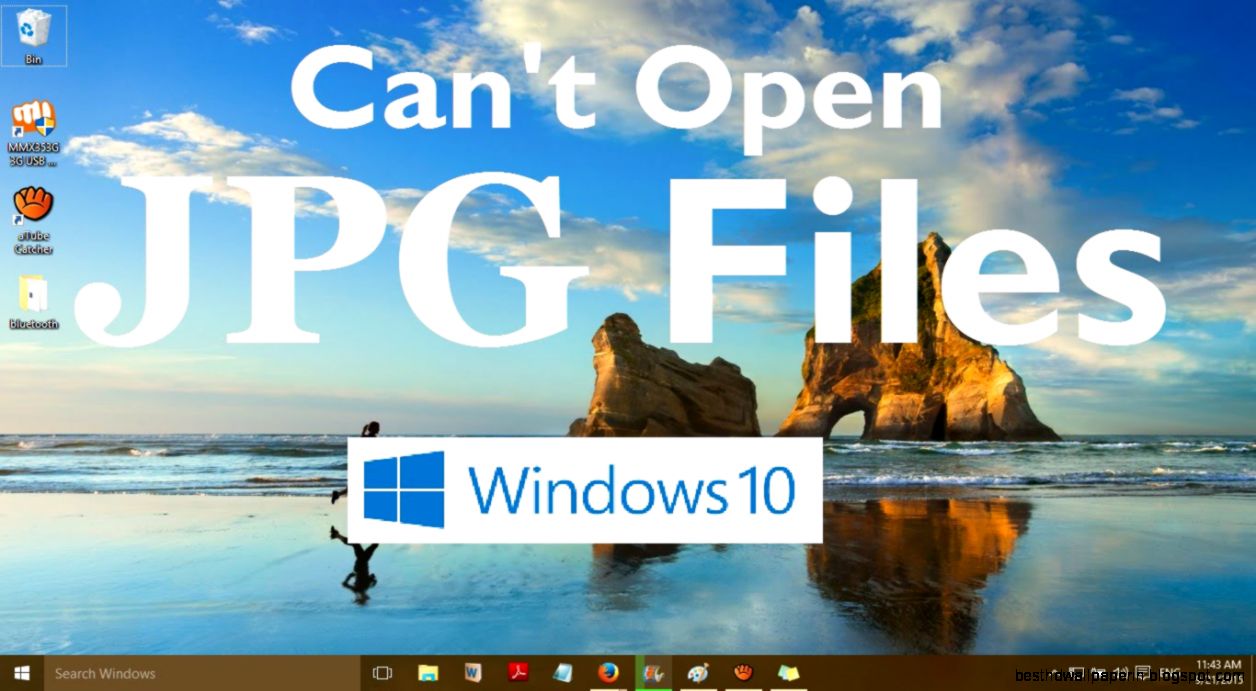
Task: Open Notepad from the taskbar
Action: coord(562,673)
